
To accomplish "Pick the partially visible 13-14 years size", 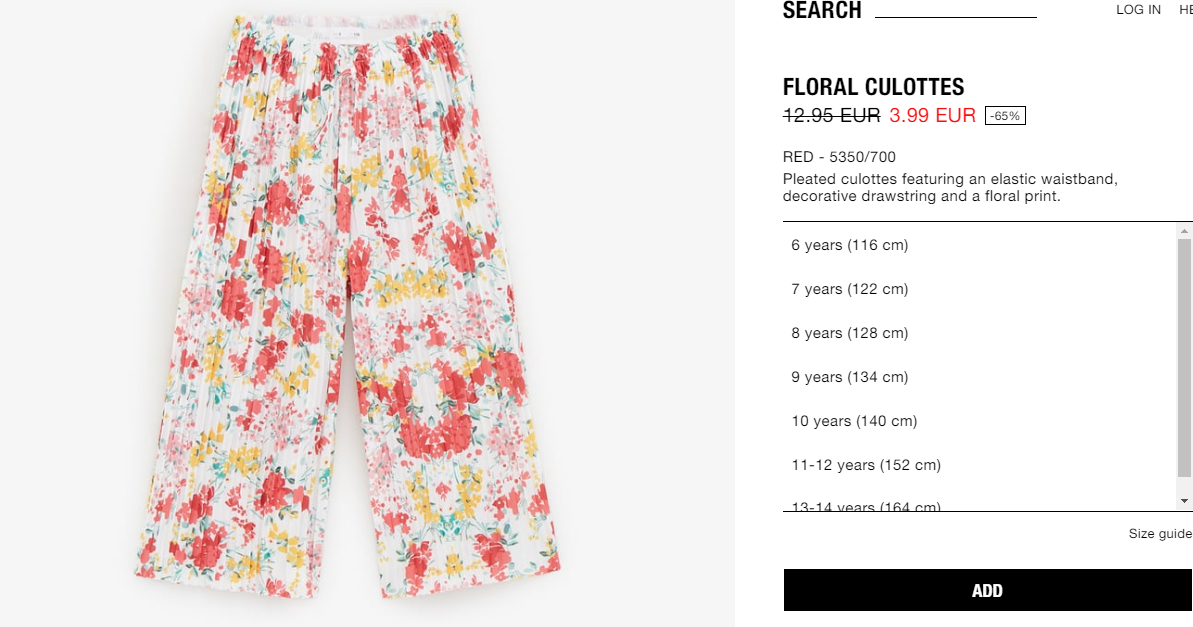I will 979,505.
